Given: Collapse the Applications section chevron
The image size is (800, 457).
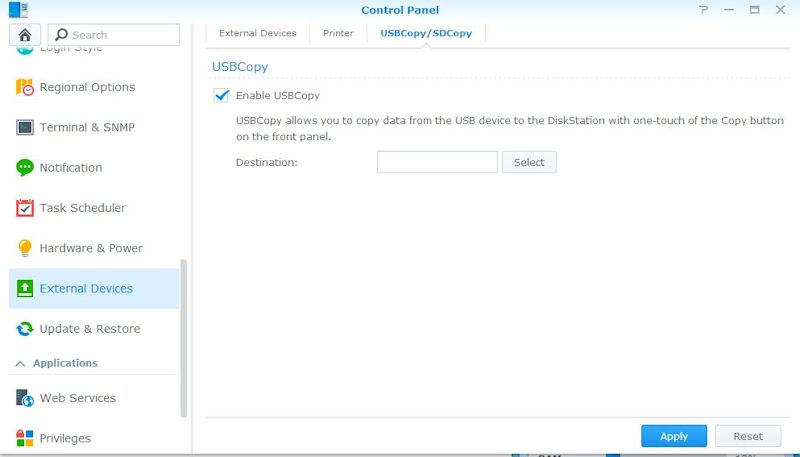Looking at the screenshot, I should pos(20,364).
